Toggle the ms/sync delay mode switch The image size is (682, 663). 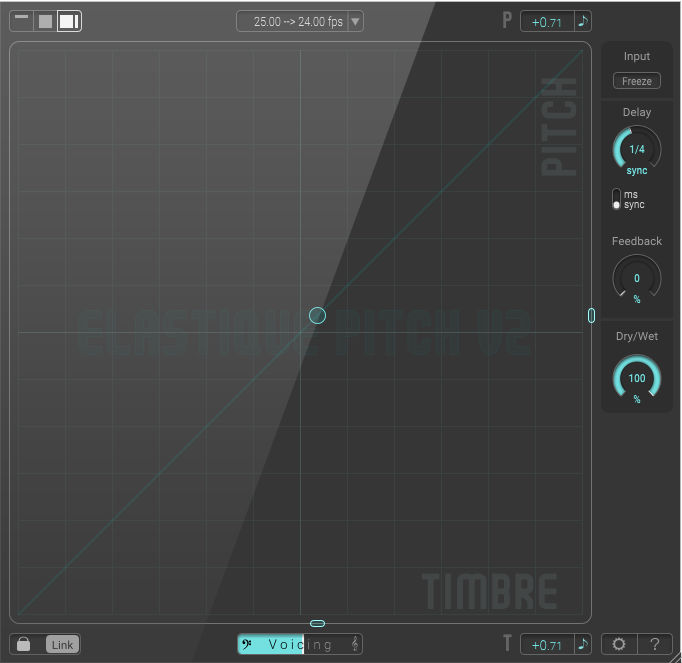(617, 199)
